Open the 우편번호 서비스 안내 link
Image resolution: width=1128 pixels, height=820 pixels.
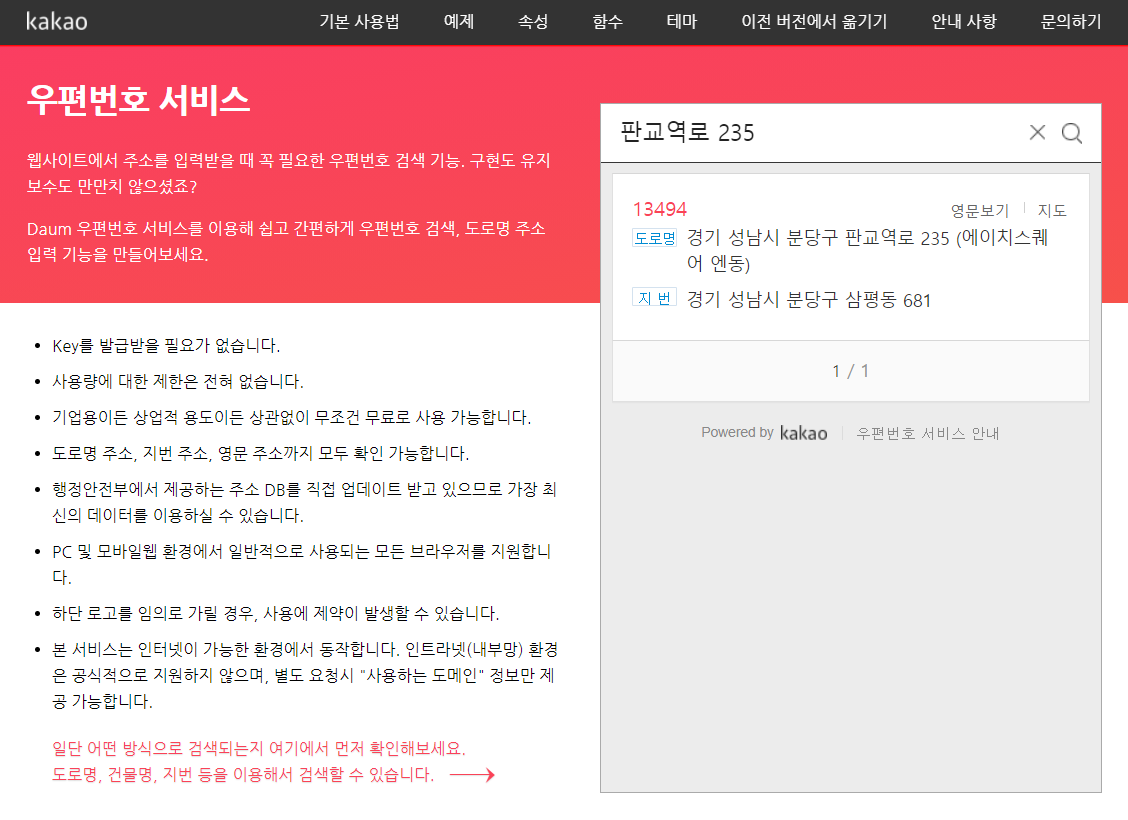point(927,433)
